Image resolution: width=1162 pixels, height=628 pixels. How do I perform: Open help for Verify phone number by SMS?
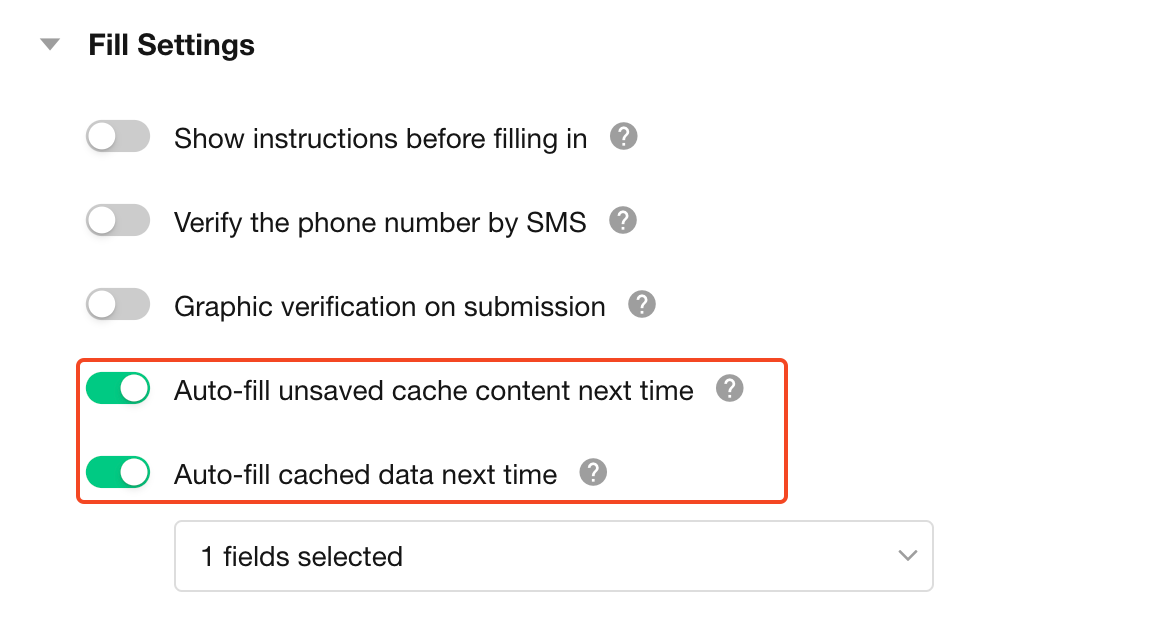[623, 221]
